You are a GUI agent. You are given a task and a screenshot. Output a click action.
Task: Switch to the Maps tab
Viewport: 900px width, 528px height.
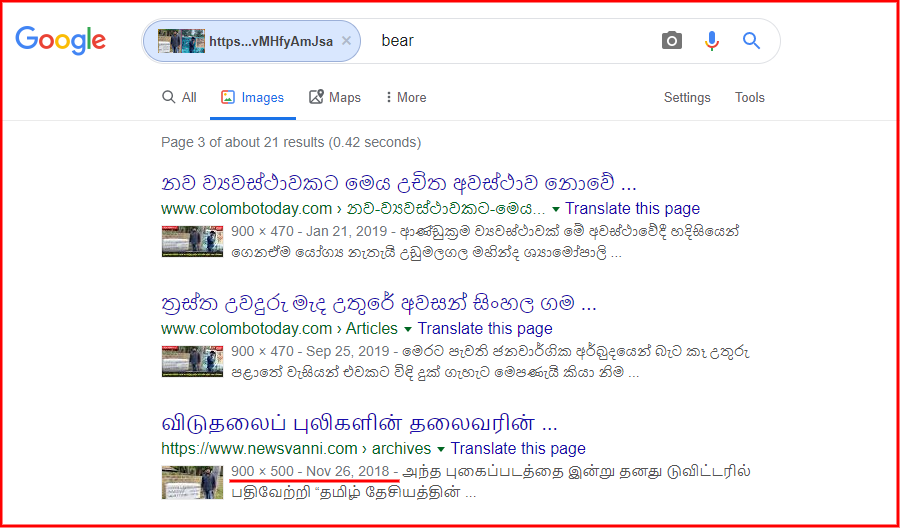[335, 98]
